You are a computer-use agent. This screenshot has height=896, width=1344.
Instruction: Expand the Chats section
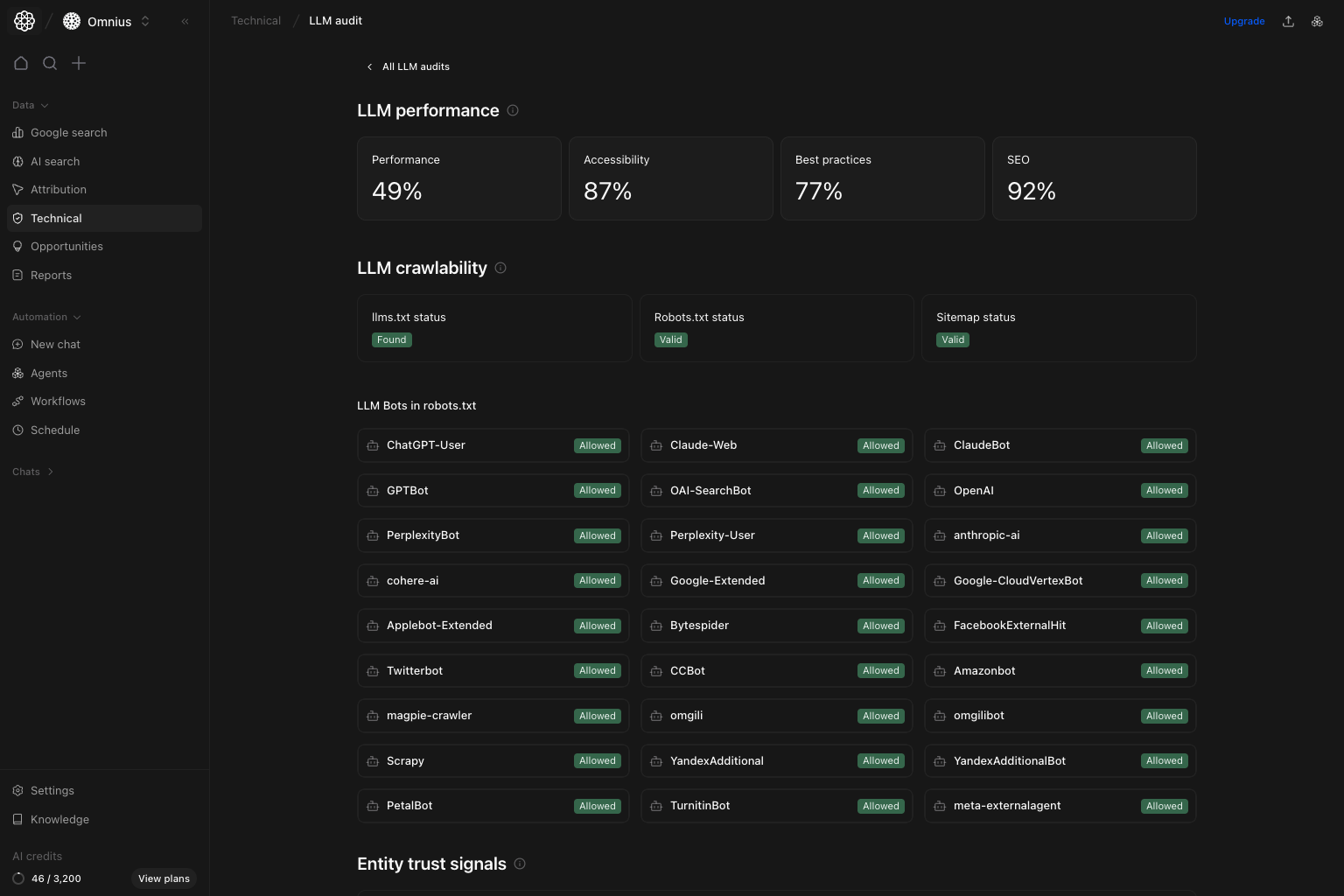click(33, 472)
